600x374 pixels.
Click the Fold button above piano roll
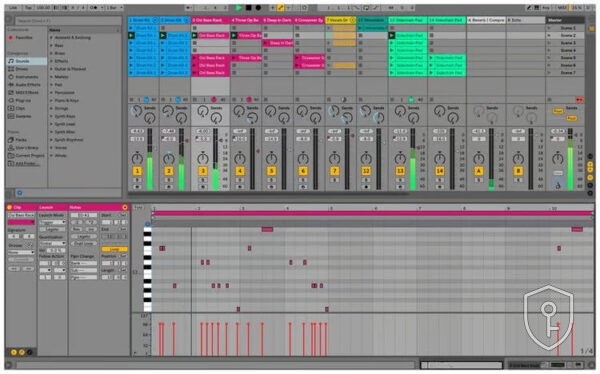click(x=138, y=207)
